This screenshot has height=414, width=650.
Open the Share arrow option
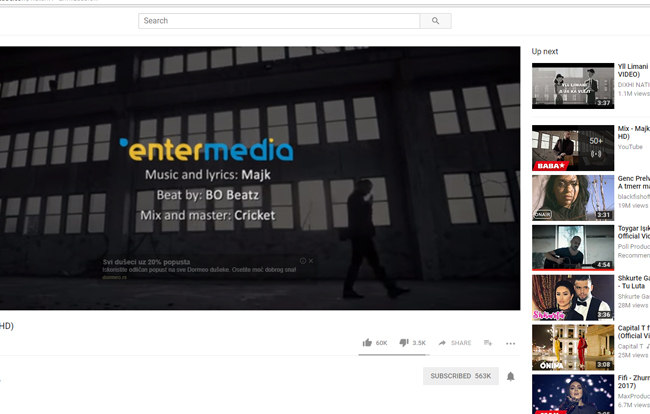point(442,343)
